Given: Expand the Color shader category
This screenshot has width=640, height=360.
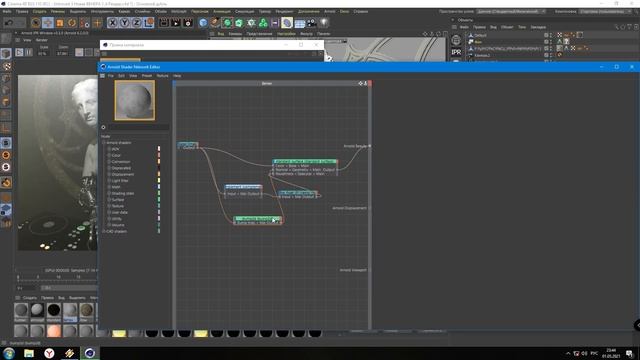Looking at the screenshot, I should point(109,156).
